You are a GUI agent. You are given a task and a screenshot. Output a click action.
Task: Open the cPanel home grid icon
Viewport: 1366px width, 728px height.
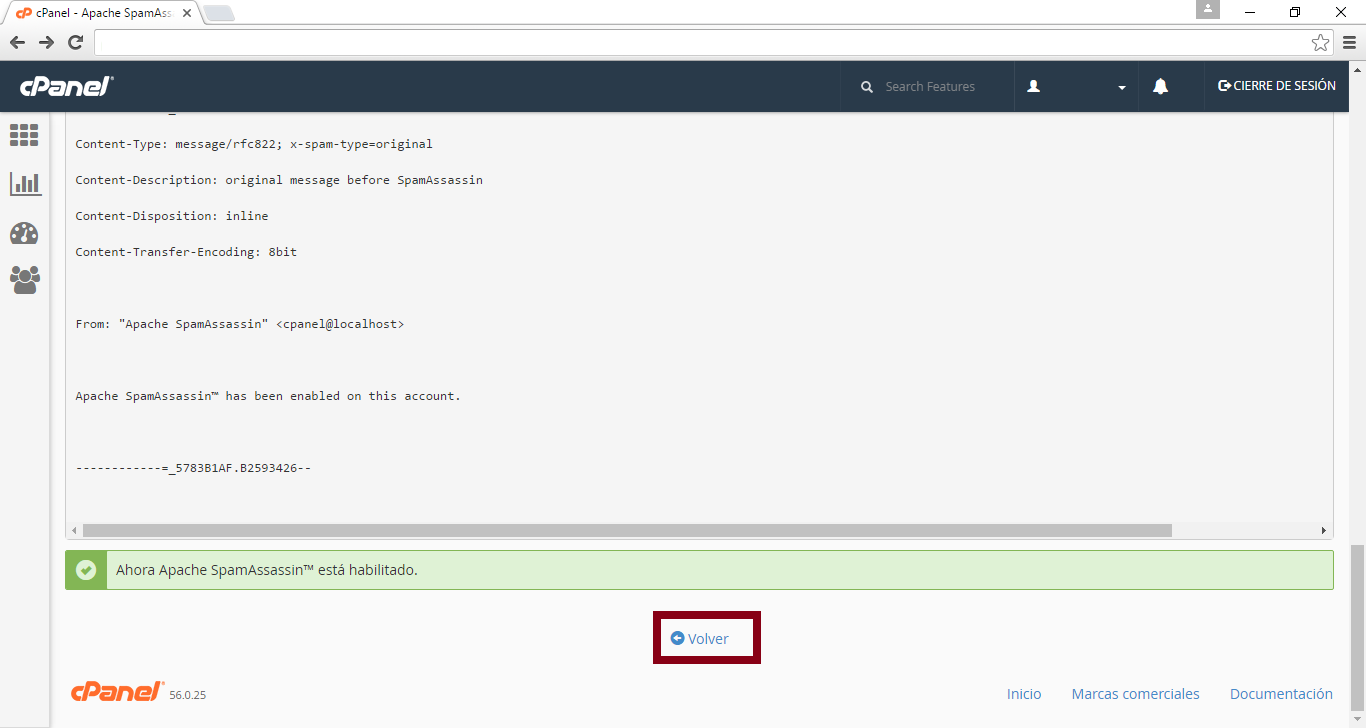click(x=24, y=135)
